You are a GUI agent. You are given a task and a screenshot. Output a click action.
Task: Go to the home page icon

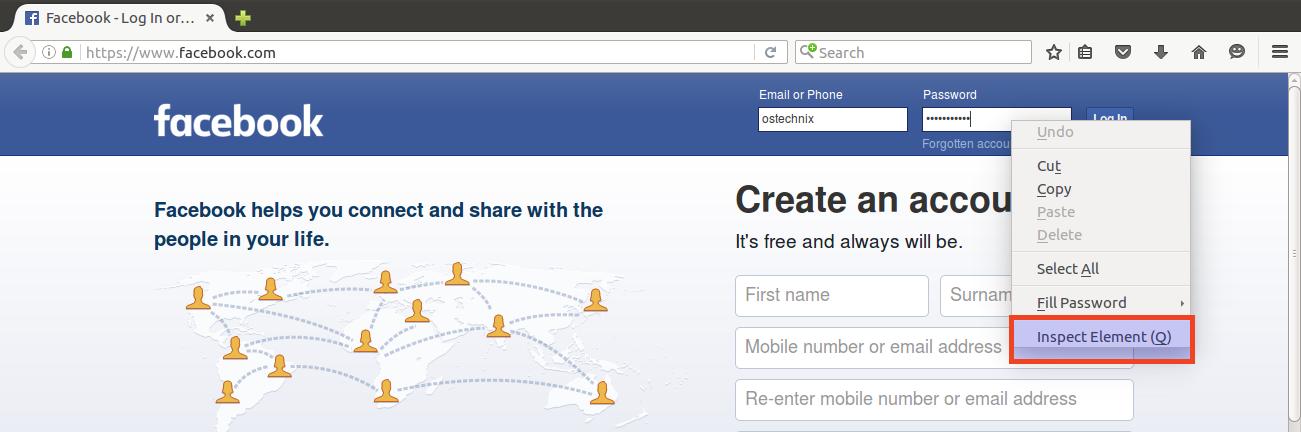1199,52
